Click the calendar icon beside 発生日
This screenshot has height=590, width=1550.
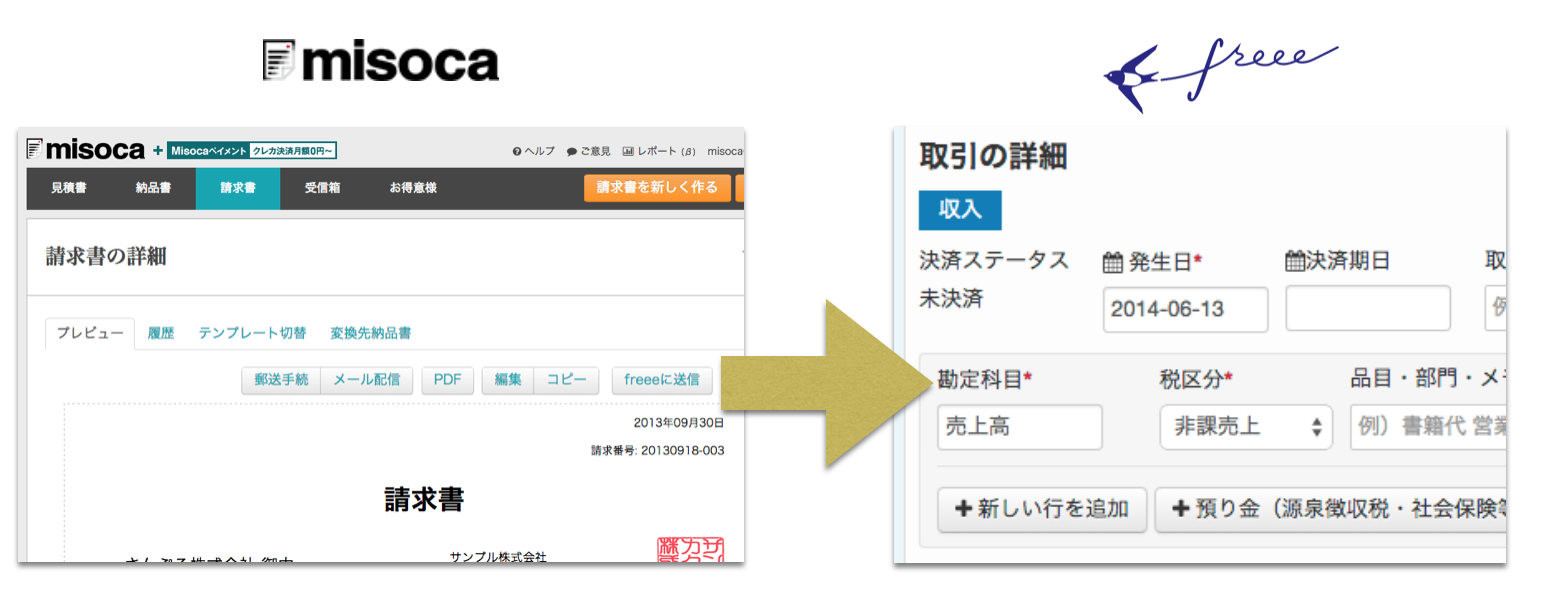(x=1113, y=262)
